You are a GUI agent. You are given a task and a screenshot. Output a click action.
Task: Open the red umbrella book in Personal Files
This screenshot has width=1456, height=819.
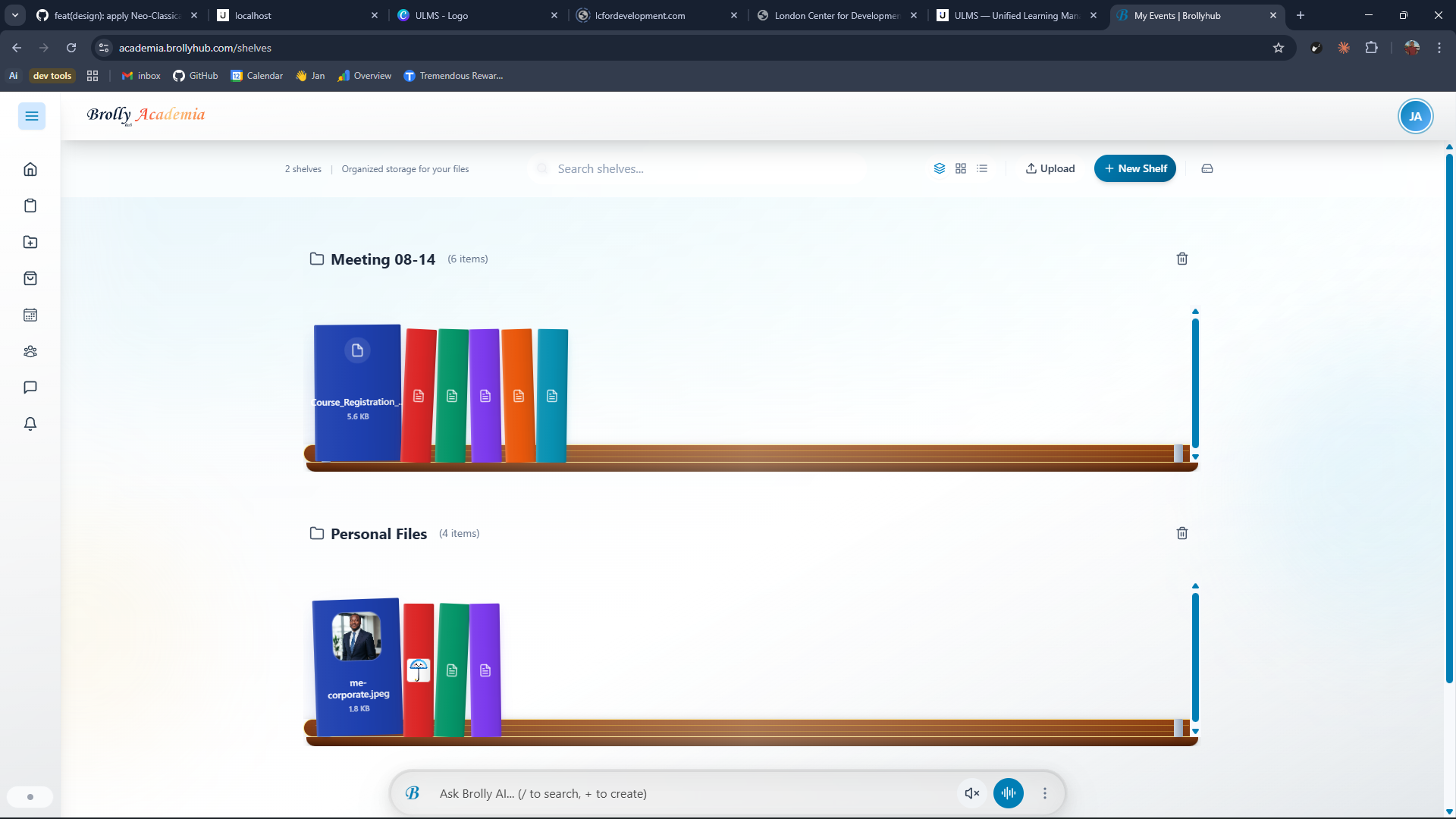point(419,670)
